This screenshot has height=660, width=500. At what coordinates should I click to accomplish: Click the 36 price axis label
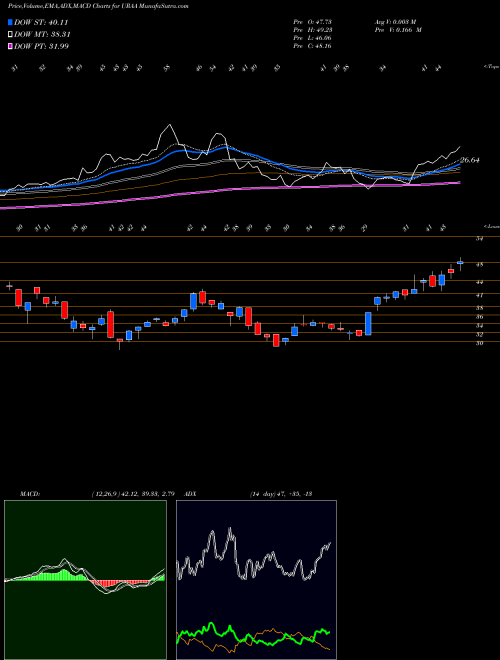point(479,317)
